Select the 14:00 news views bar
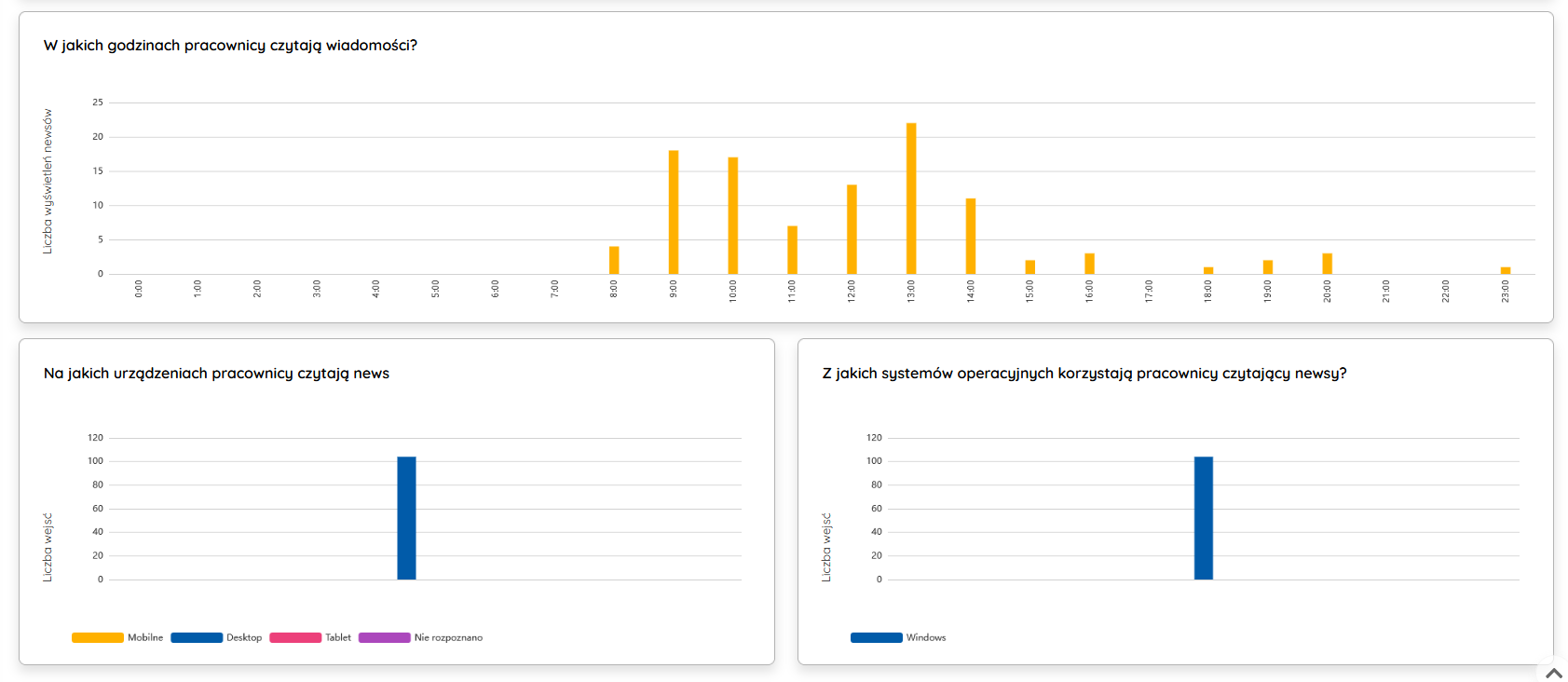This screenshot has width=1568, height=682. point(971,236)
